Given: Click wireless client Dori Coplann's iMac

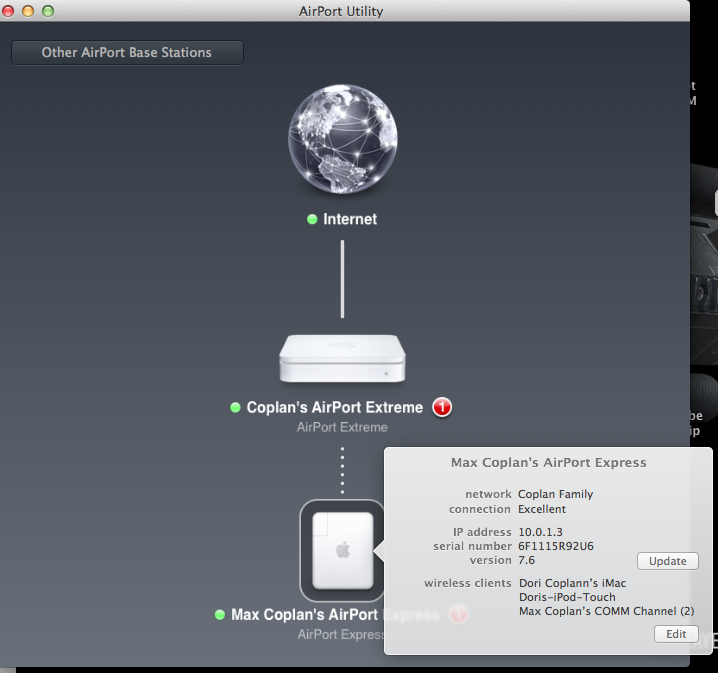Looking at the screenshot, I should click(x=572, y=583).
